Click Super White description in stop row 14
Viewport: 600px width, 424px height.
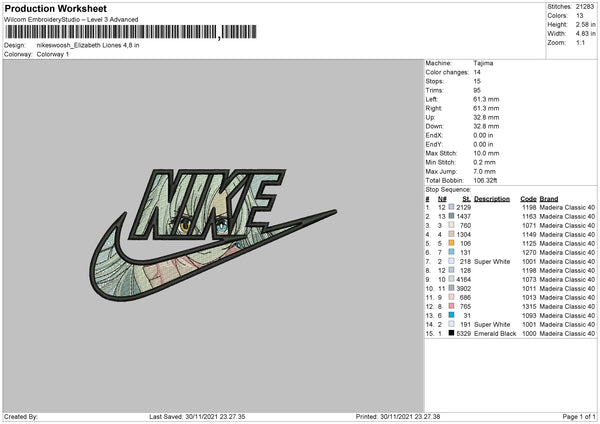click(x=492, y=325)
